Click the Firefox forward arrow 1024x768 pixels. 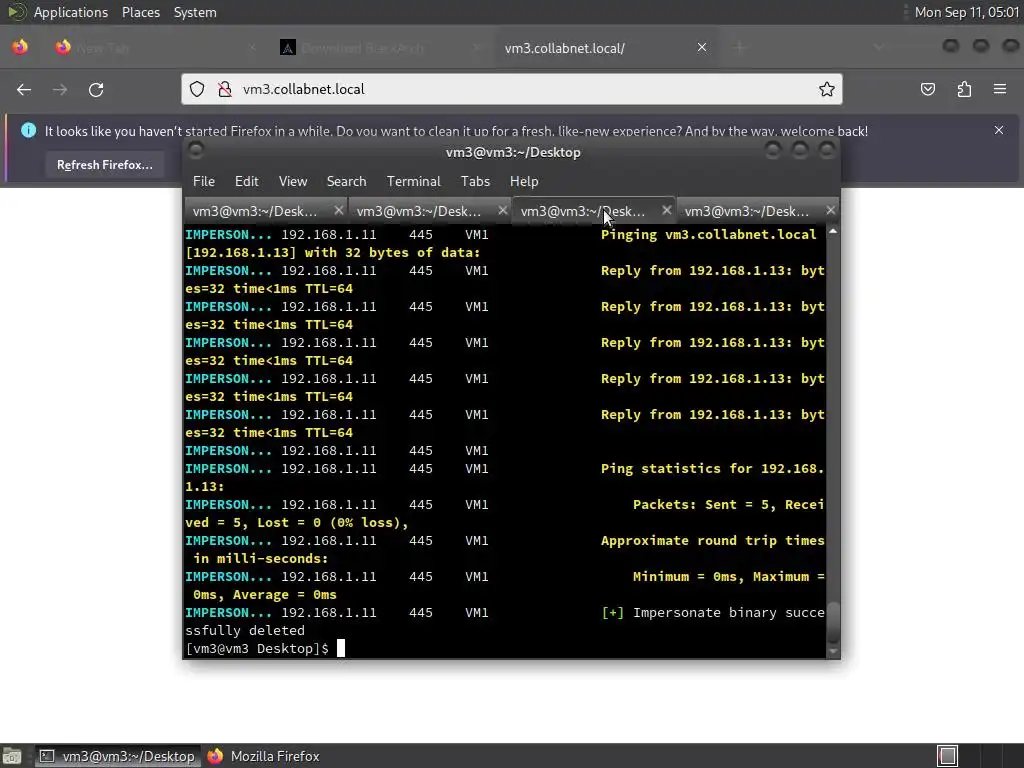pyautogui.click(x=60, y=89)
